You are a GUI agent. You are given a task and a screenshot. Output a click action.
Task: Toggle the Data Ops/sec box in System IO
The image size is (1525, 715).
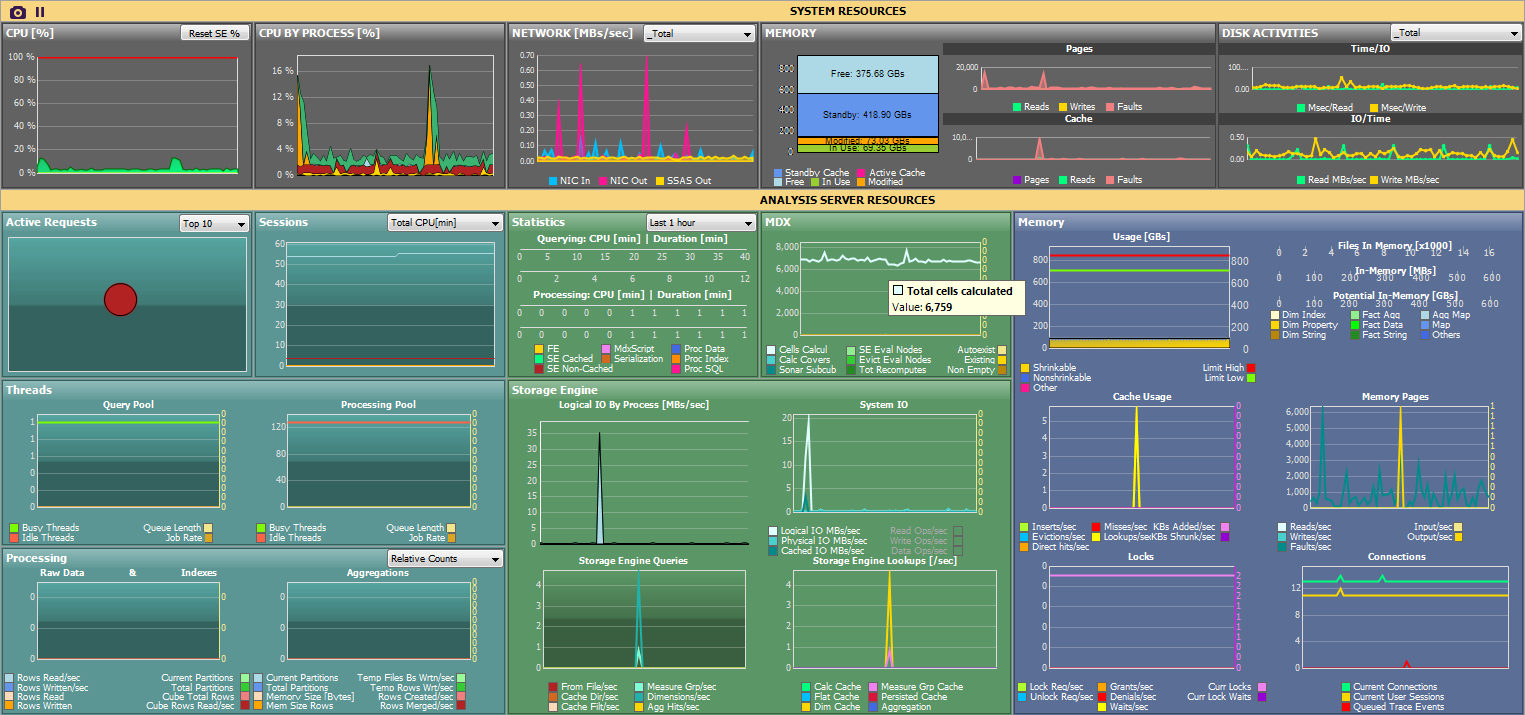[x=958, y=551]
